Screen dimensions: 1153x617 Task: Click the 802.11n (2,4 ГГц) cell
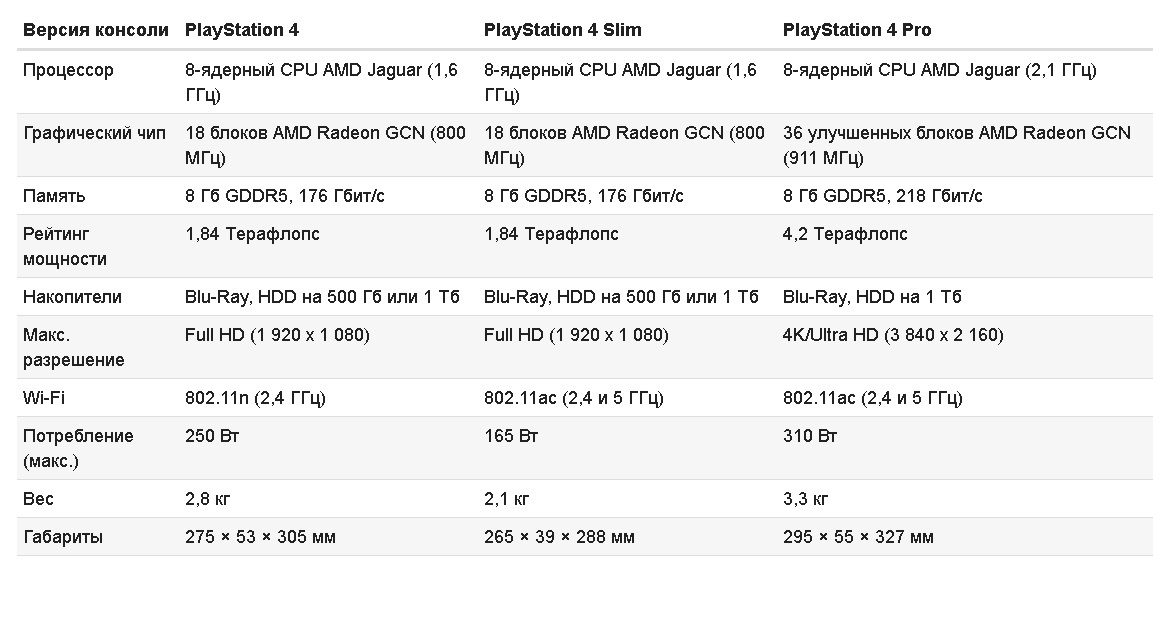click(255, 398)
